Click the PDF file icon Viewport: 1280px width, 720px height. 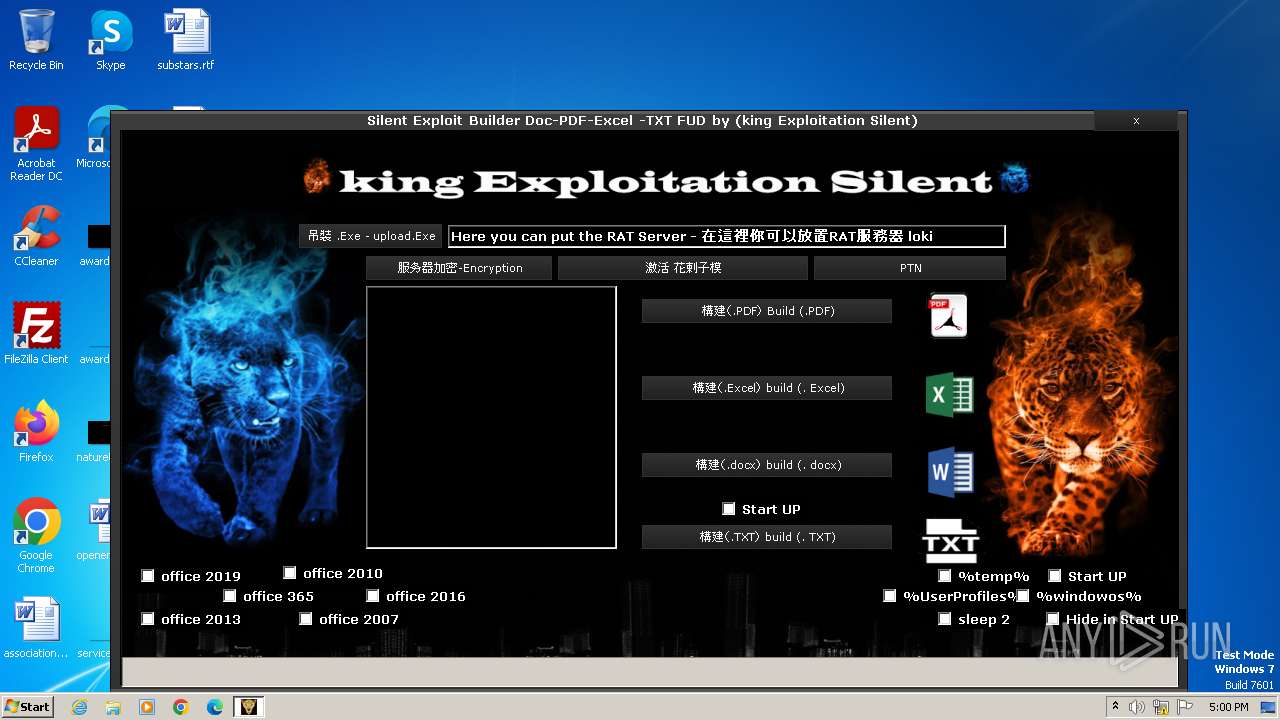948,315
